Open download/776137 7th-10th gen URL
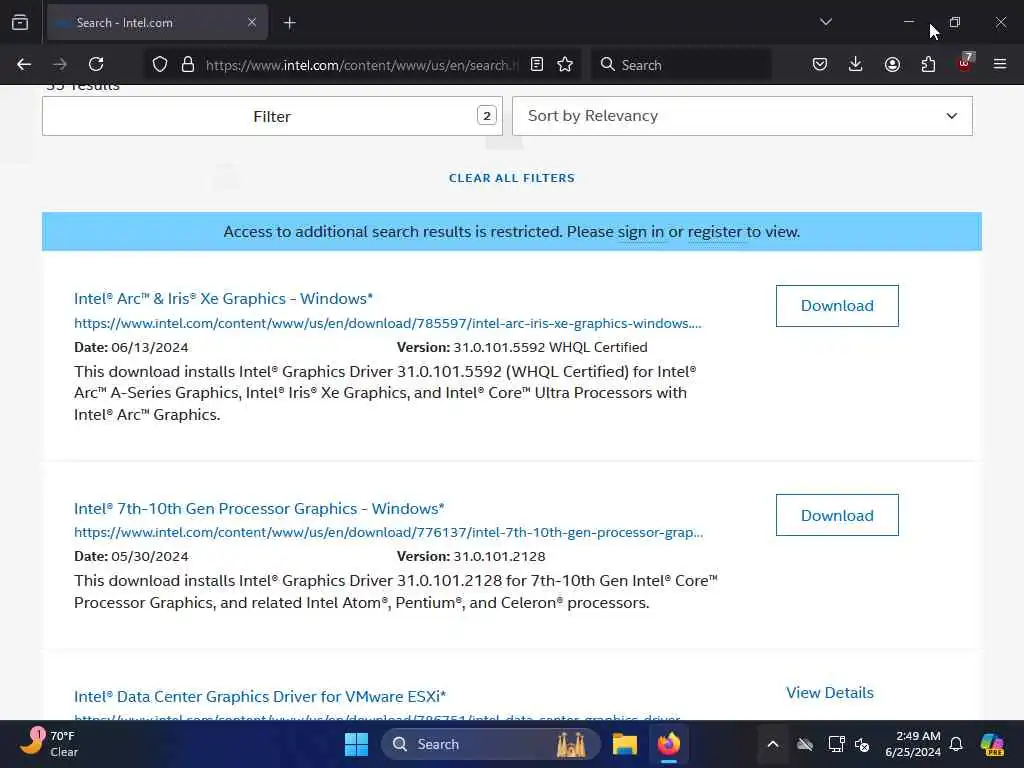1024x768 pixels. point(389,532)
